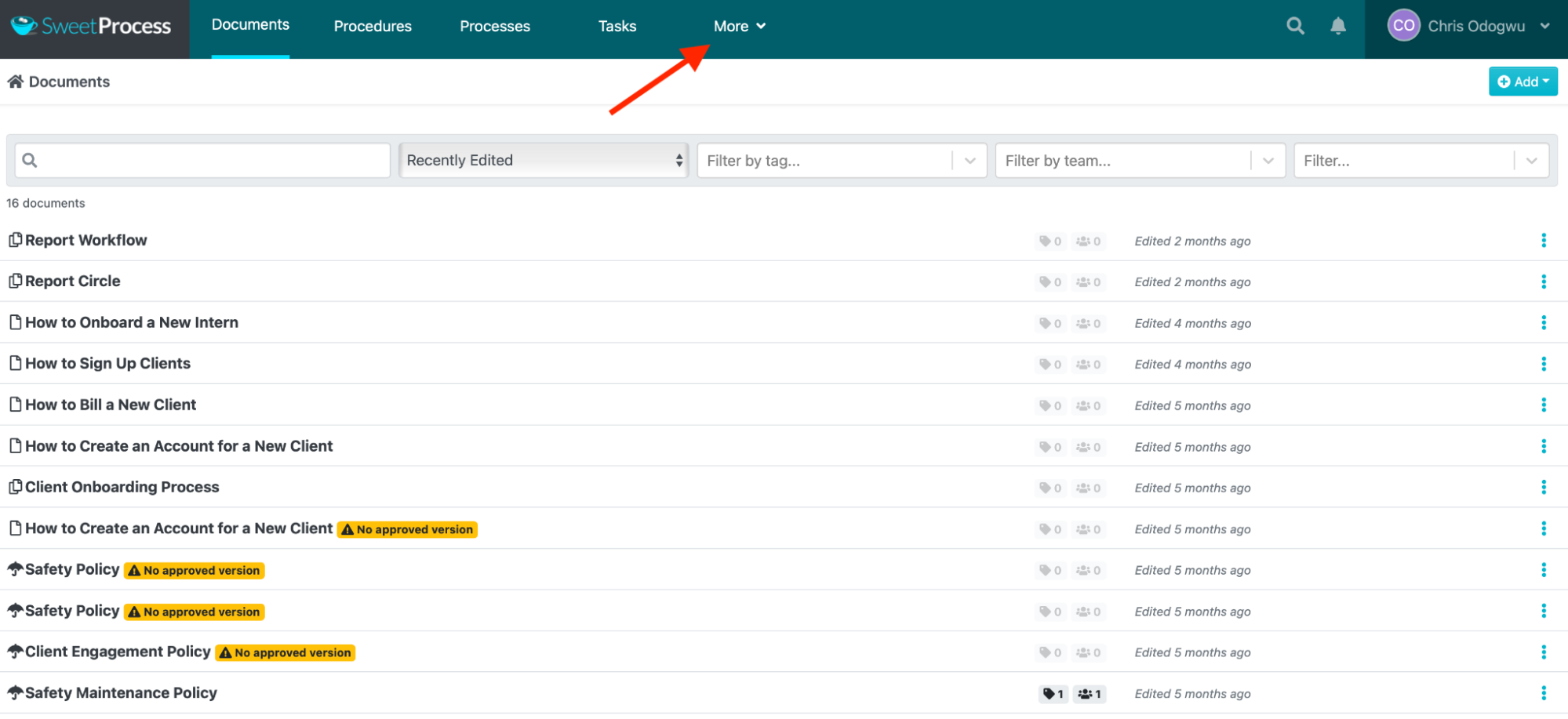Image resolution: width=1568 pixels, height=719 pixels.
Task: Click the SweetProcess logo
Action: coord(91,26)
